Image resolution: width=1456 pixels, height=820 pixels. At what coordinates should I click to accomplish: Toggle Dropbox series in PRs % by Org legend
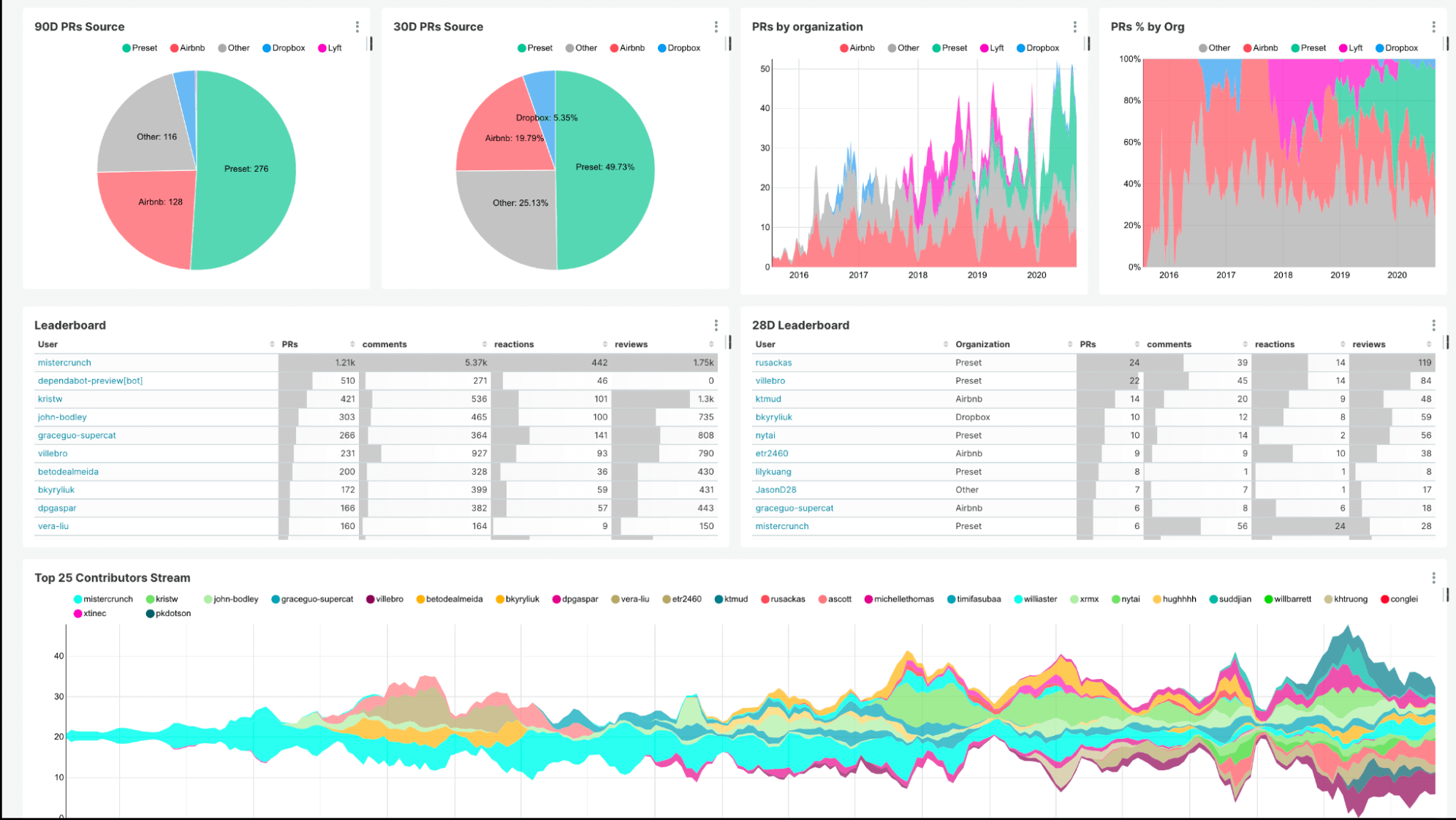coord(1397,48)
